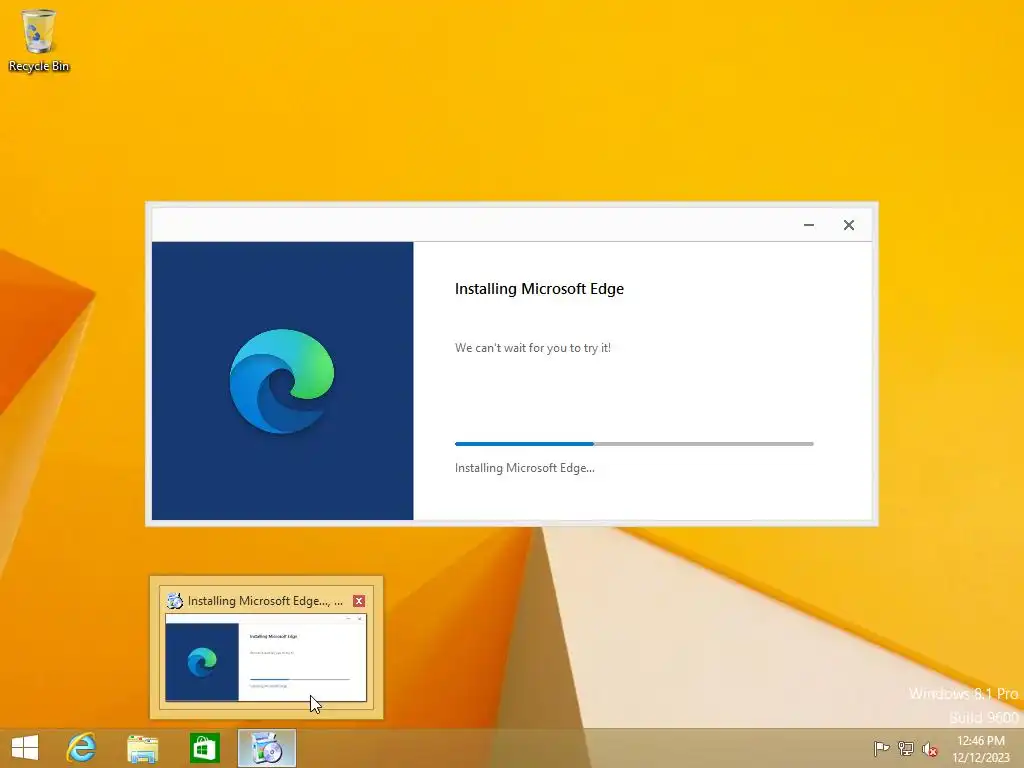The width and height of the screenshot is (1024, 768).
Task: Click the Windows Start button
Action: (25, 748)
